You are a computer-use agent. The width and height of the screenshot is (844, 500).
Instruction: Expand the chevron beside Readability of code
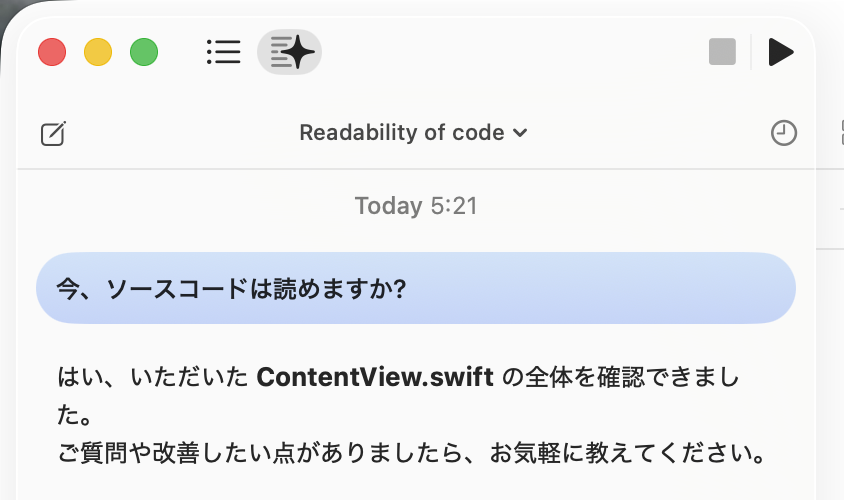520,133
